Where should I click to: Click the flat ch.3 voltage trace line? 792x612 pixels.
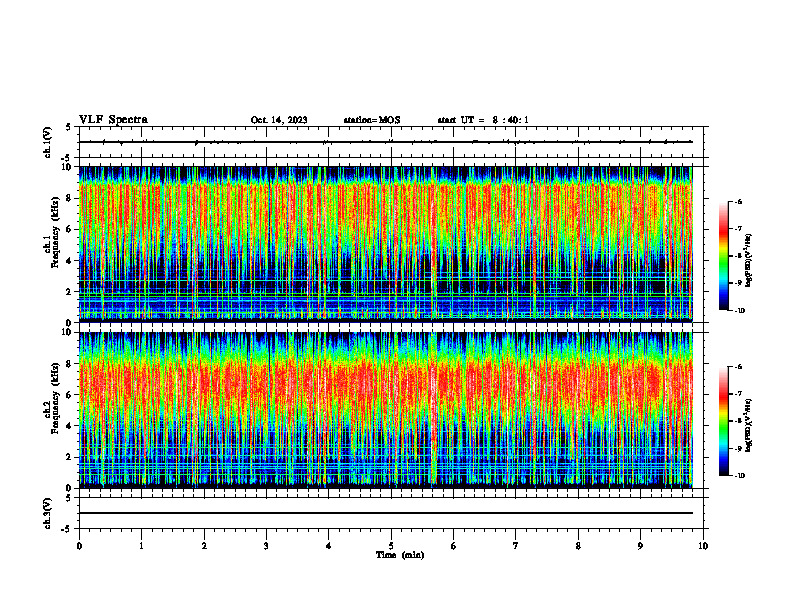385,513
